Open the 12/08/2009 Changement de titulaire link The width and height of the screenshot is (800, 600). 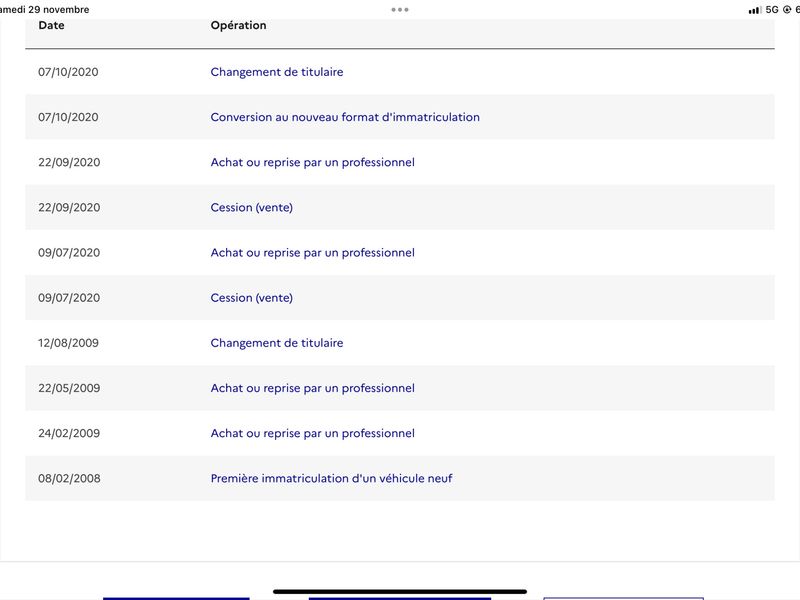(x=276, y=343)
